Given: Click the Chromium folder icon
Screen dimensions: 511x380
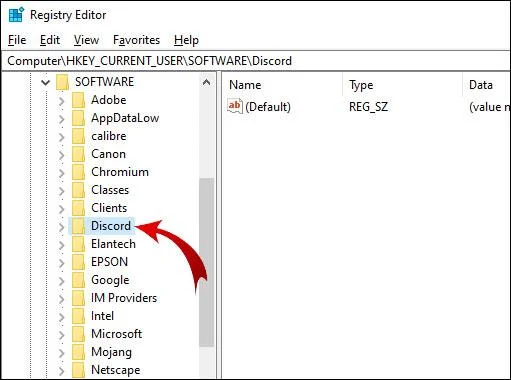Looking at the screenshot, I should 78,172.
